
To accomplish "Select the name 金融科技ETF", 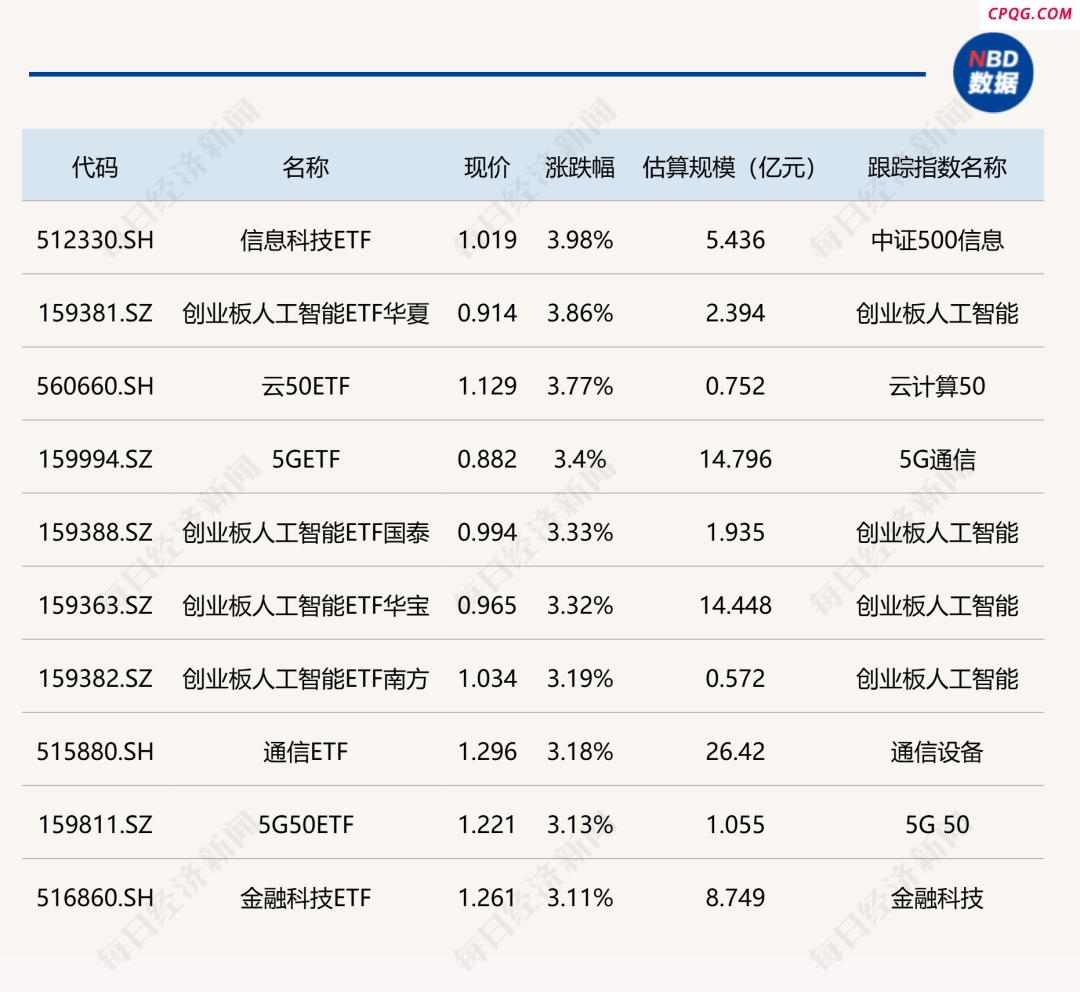I will pos(305,898).
